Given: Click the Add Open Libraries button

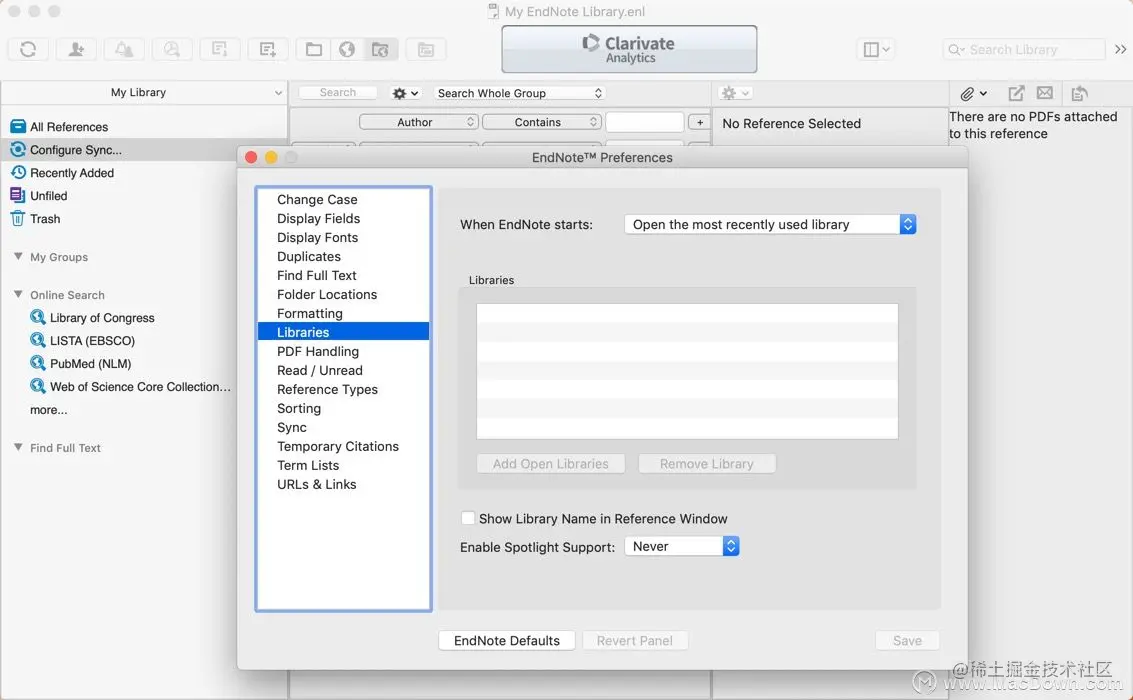Looking at the screenshot, I should click(x=551, y=464).
